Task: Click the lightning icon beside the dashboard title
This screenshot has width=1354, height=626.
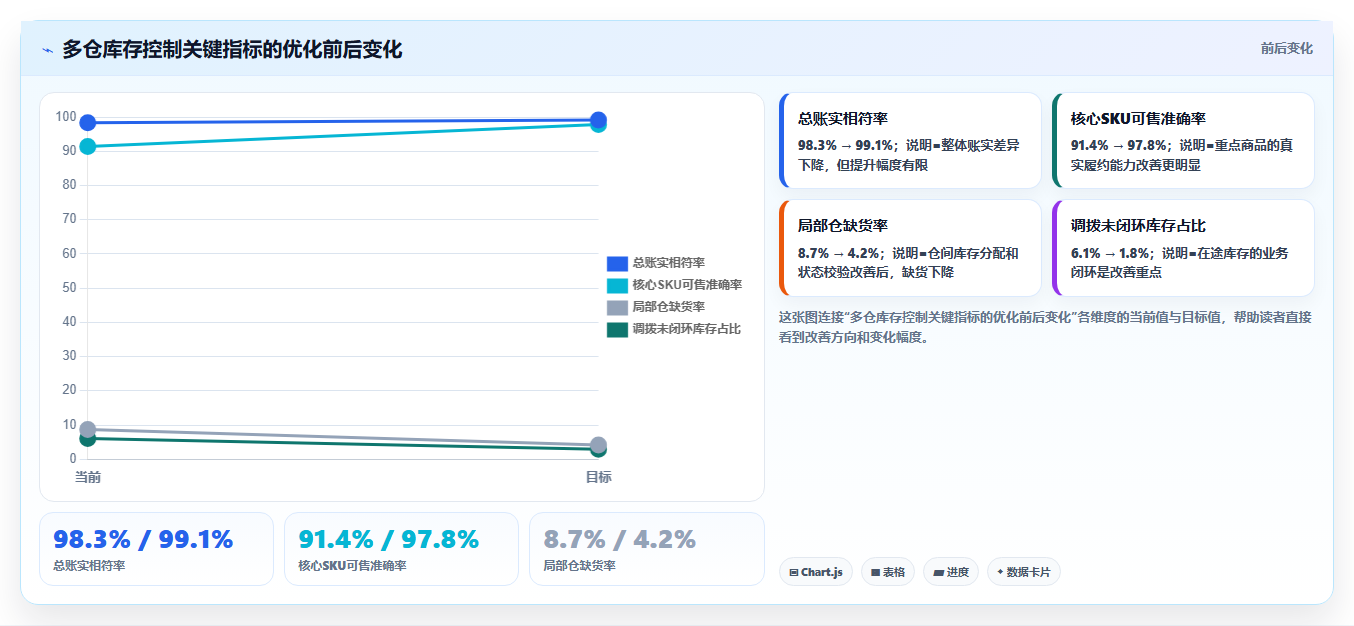Action: click(47, 50)
